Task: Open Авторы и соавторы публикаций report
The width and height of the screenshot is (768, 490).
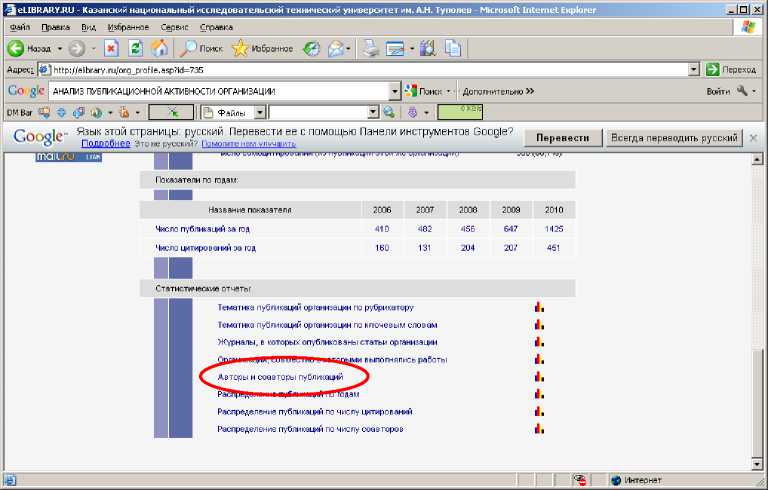Action: 280,377
